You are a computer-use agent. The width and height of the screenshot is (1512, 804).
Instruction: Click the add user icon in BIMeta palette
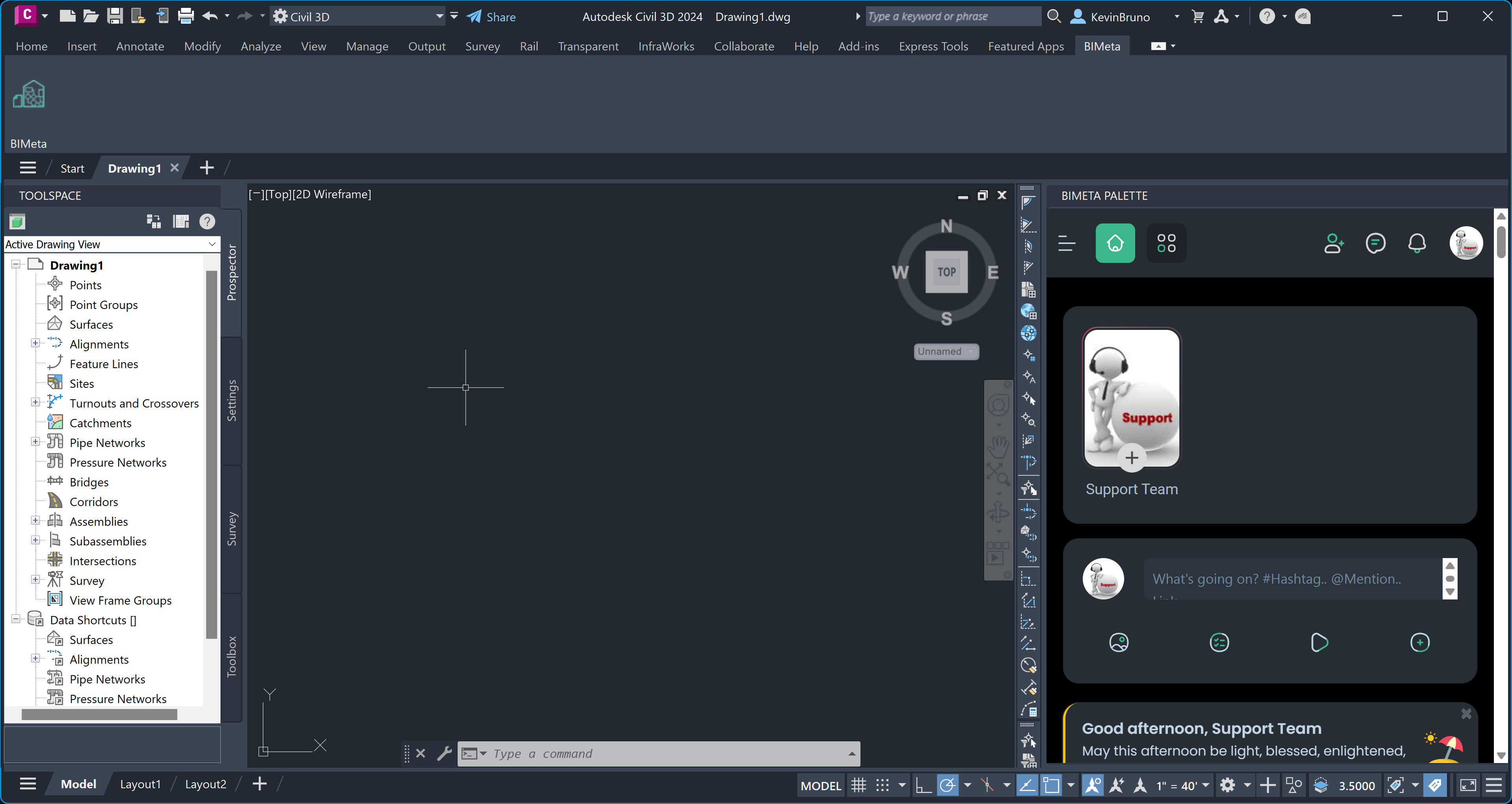(x=1333, y=243)
